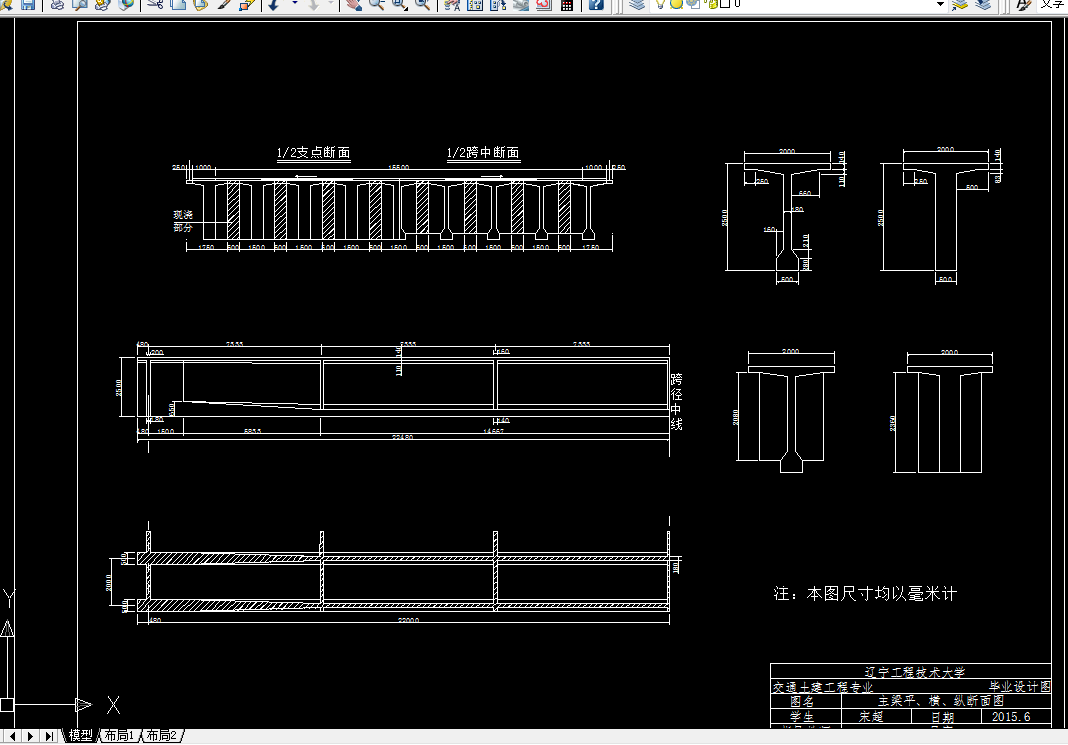The width and height of the screenshot is (1068, 745).
Task: Click the Publish icon
Action: pos(102,5)
